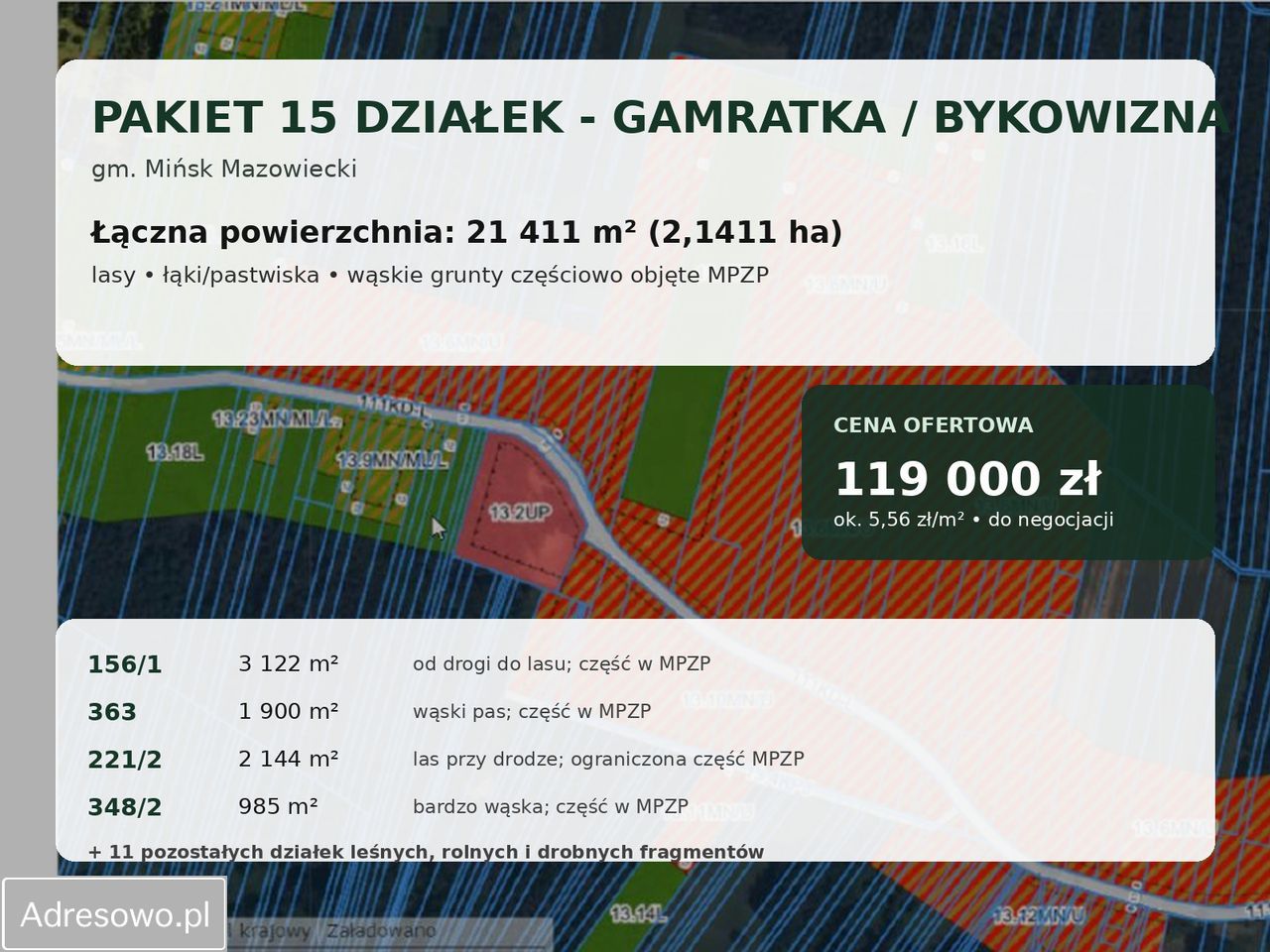Select parcel number '156/1'
Image resolution: width=1270 pixels, height=952 pixels.
[x=124, y=664]
